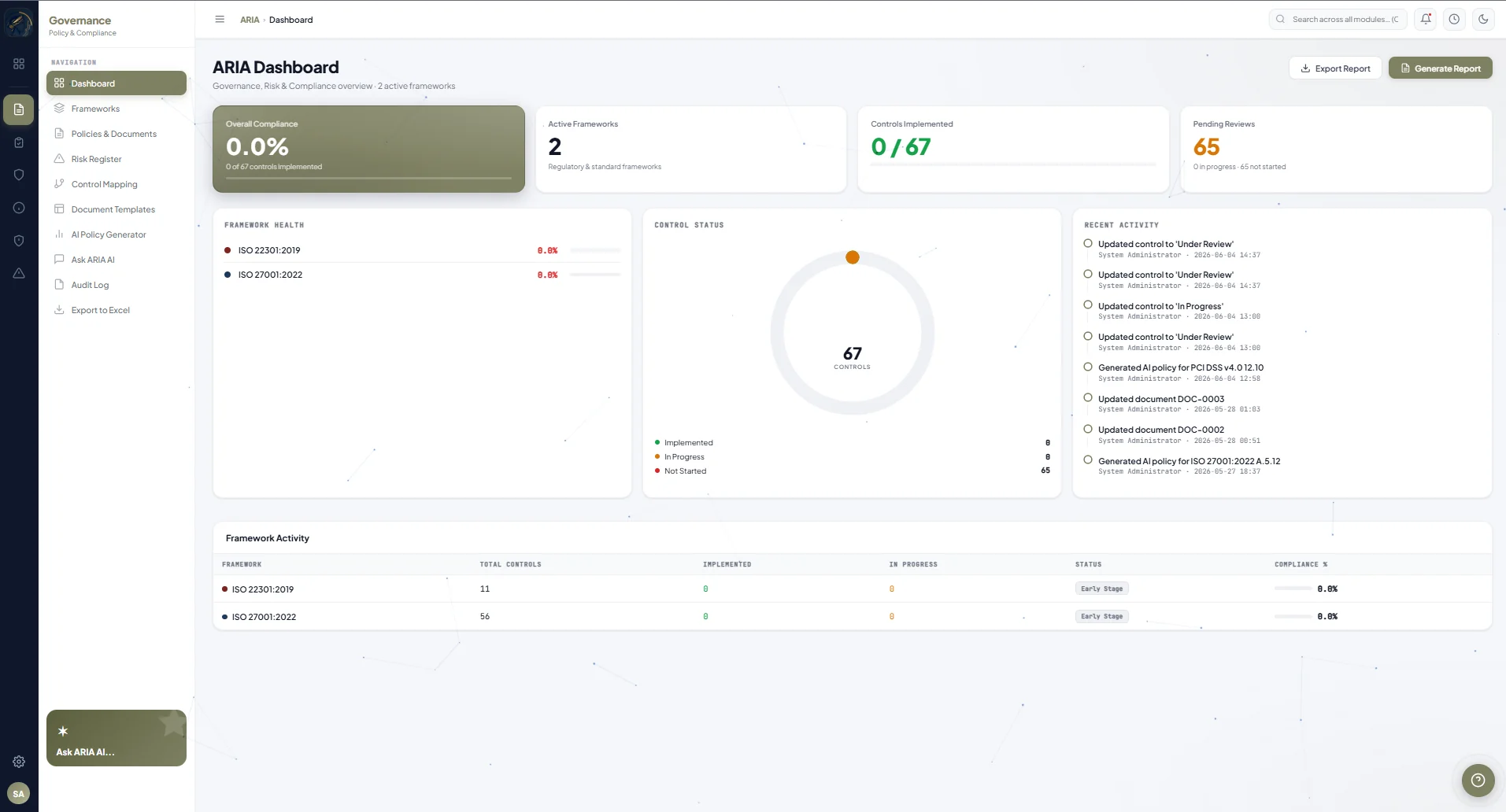This screenshot has height=812, width=1506.
Task: Open the clipboard check icon in the rail
Action: (19, 142)
